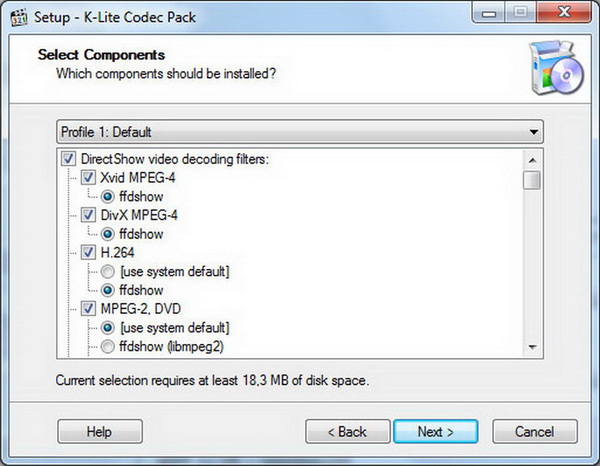600x466 pixels.
Task: Uncheck the H.264 component
Action: [87, 252]
